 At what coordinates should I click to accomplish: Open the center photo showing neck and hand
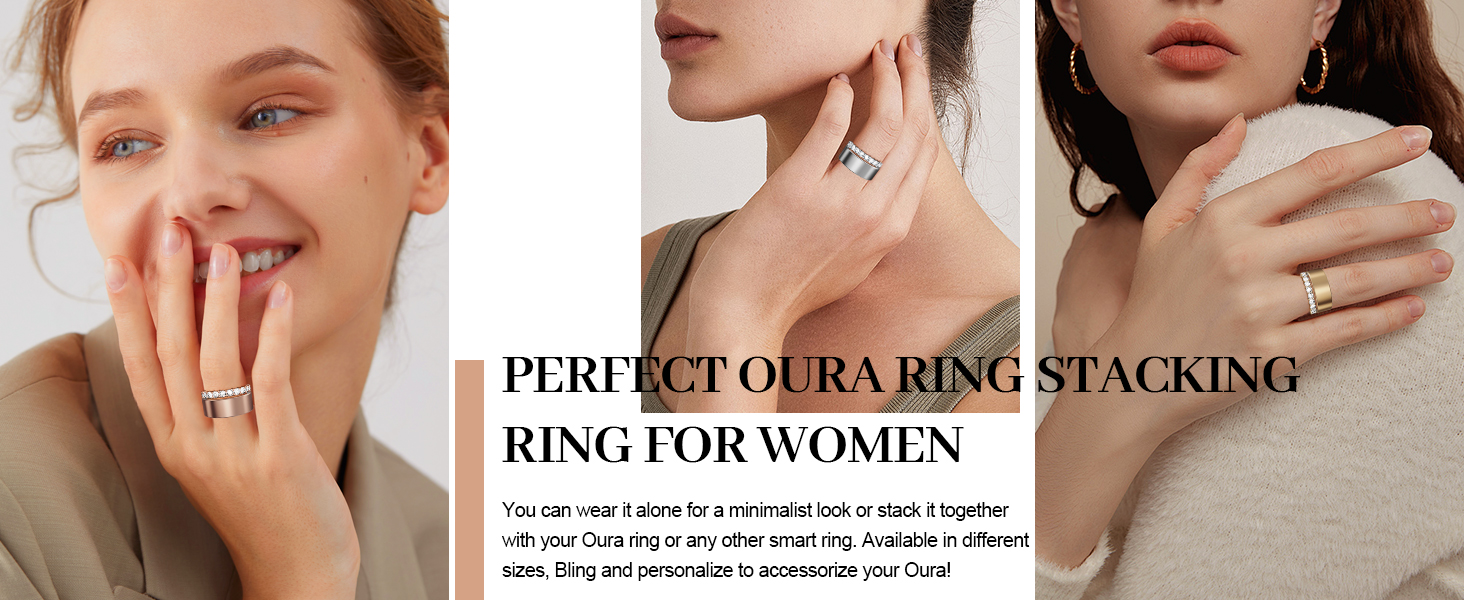click(830, 206)
